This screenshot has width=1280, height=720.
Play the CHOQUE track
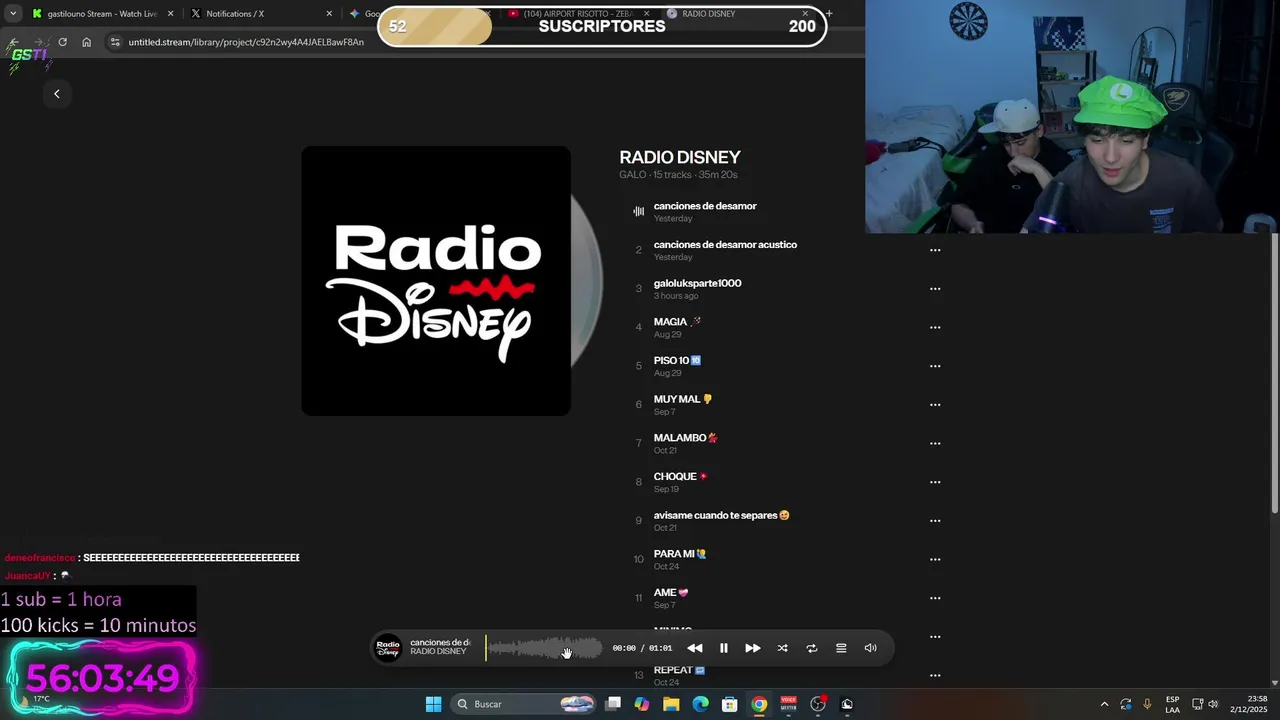681,477
